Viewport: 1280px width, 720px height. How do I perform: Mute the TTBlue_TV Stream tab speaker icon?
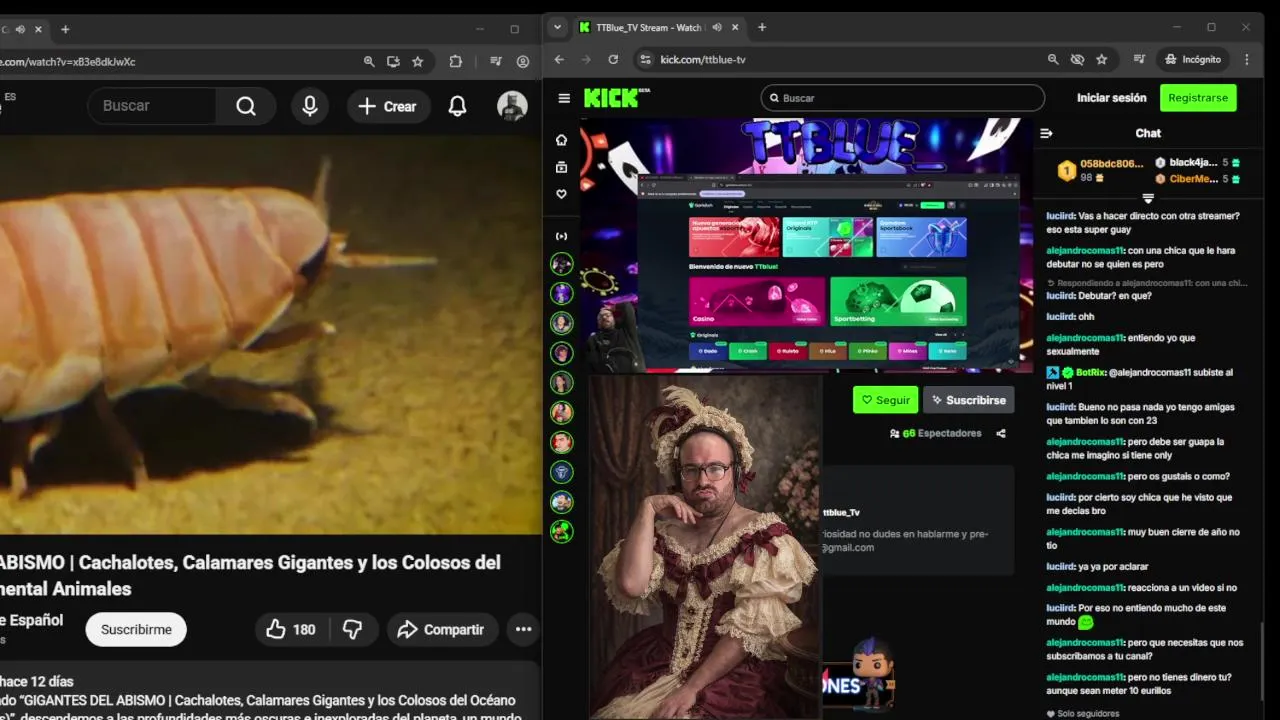click(716, 28)
